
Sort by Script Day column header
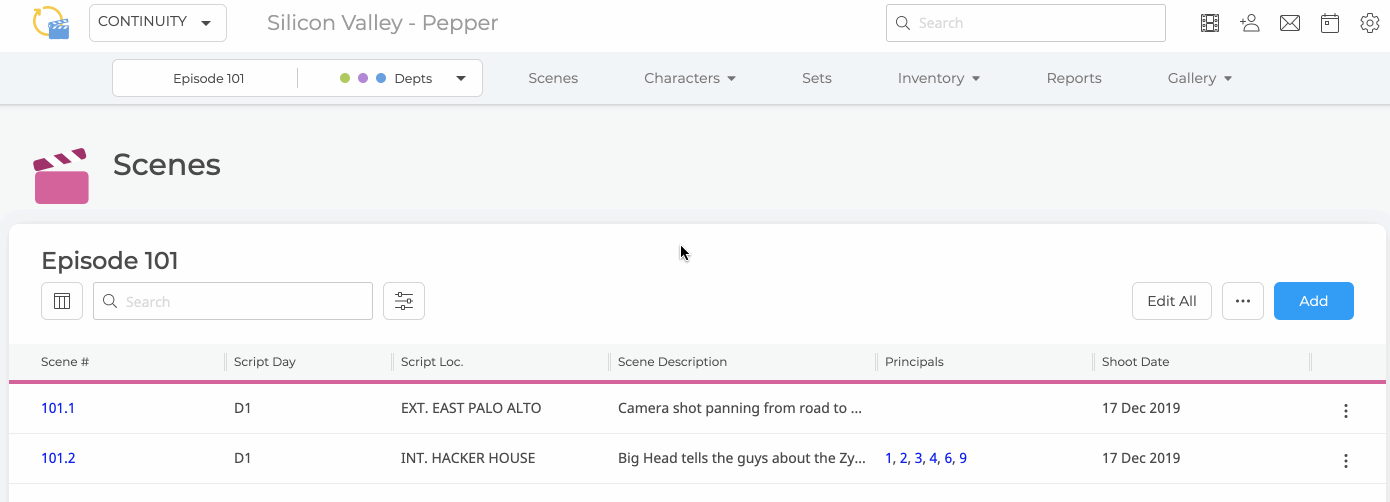pos(265,362)
